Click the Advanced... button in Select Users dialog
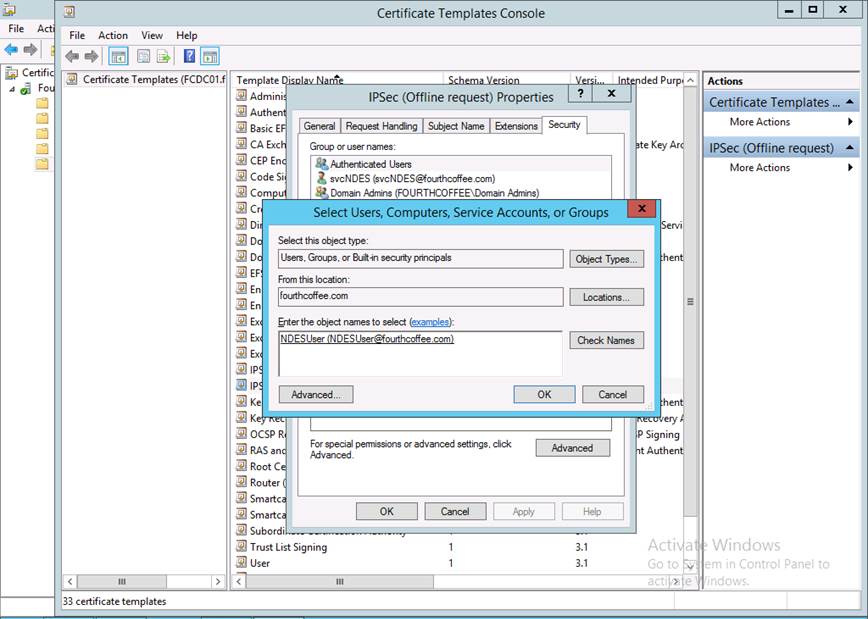Screen dimensions: 868x619 (316, 395)
